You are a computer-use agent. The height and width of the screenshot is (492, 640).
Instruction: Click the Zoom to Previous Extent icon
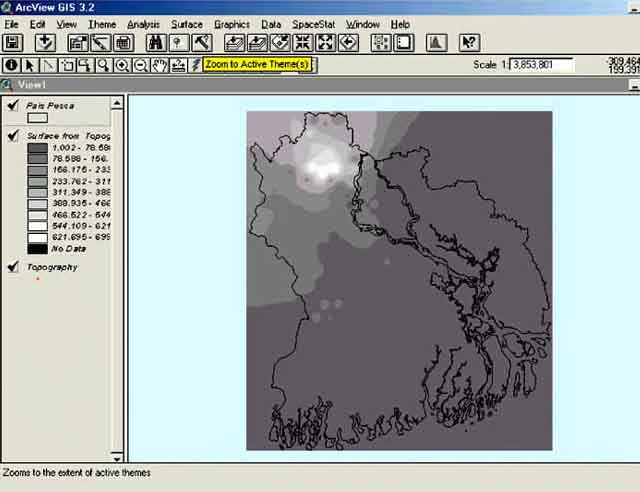point(348,43)
